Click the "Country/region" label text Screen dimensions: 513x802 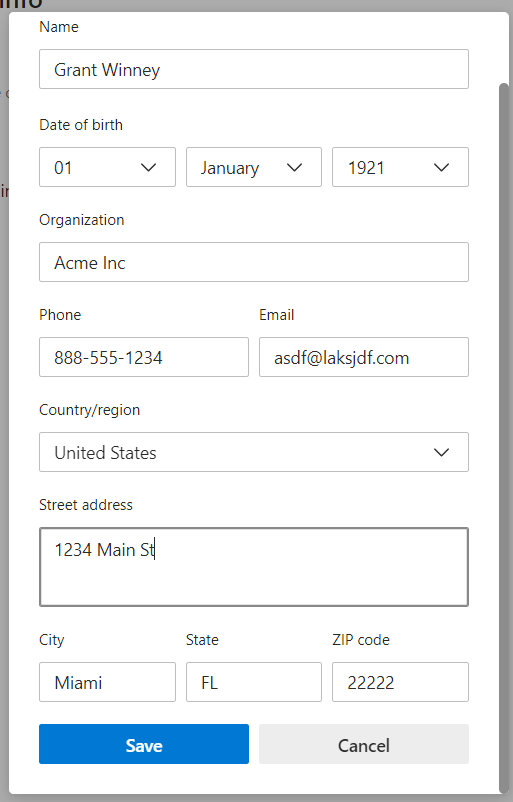tap(90, 410)
